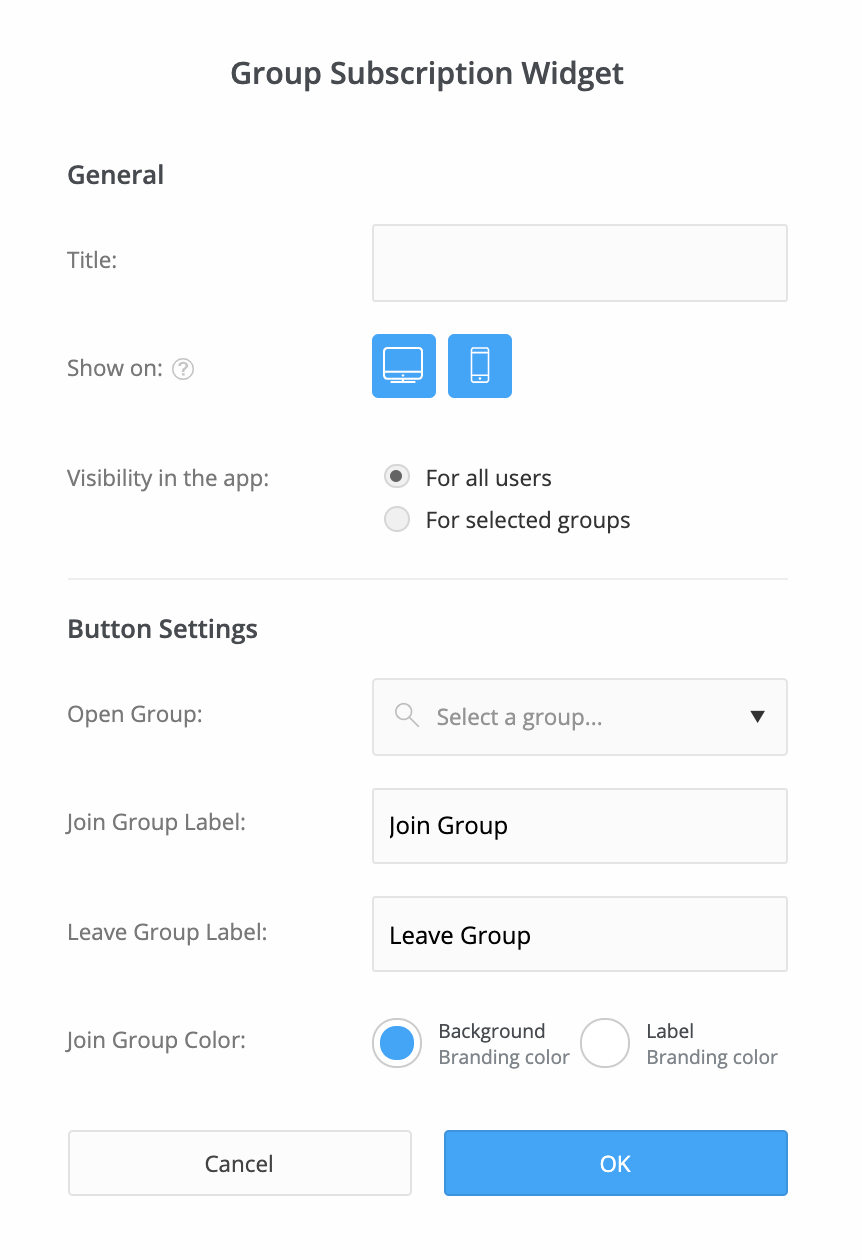Open the Select a group combo box
Image resolution: width=862 pixels, height=1260 pixels.
coord(580,717)
